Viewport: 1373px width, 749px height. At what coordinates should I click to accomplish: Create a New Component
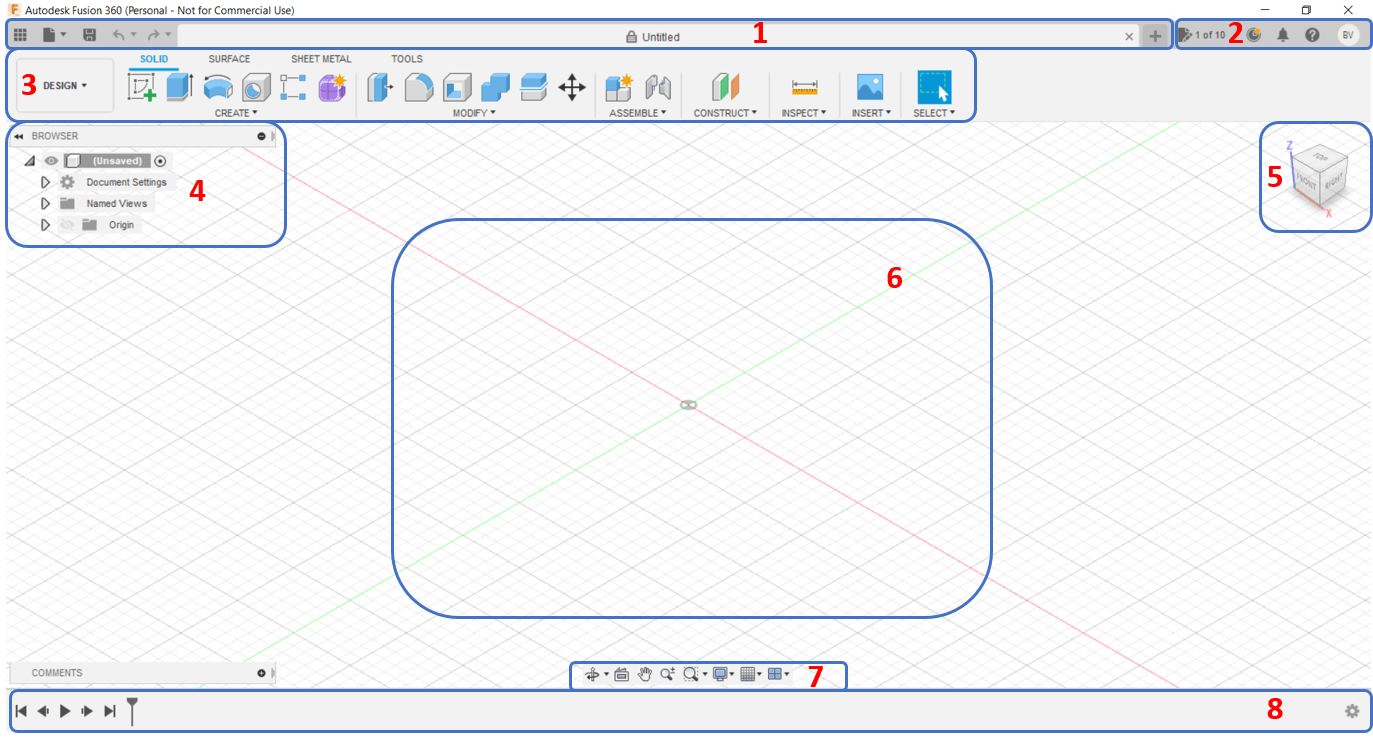(x=619, y=88)
